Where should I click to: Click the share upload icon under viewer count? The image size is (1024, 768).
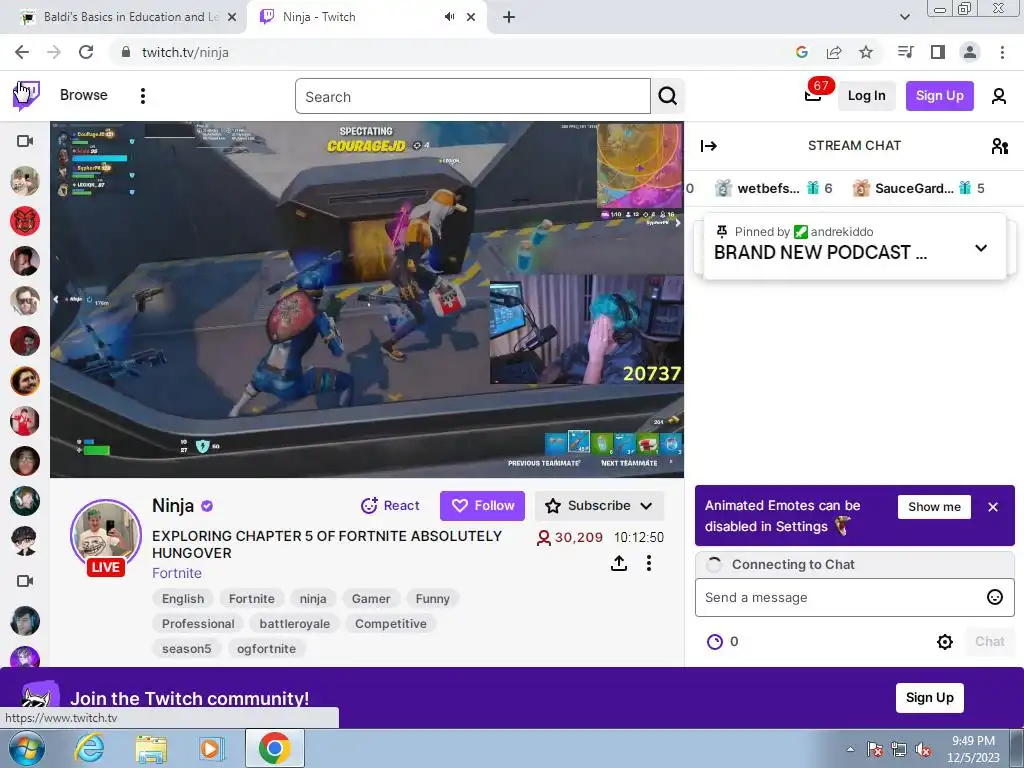618,563
